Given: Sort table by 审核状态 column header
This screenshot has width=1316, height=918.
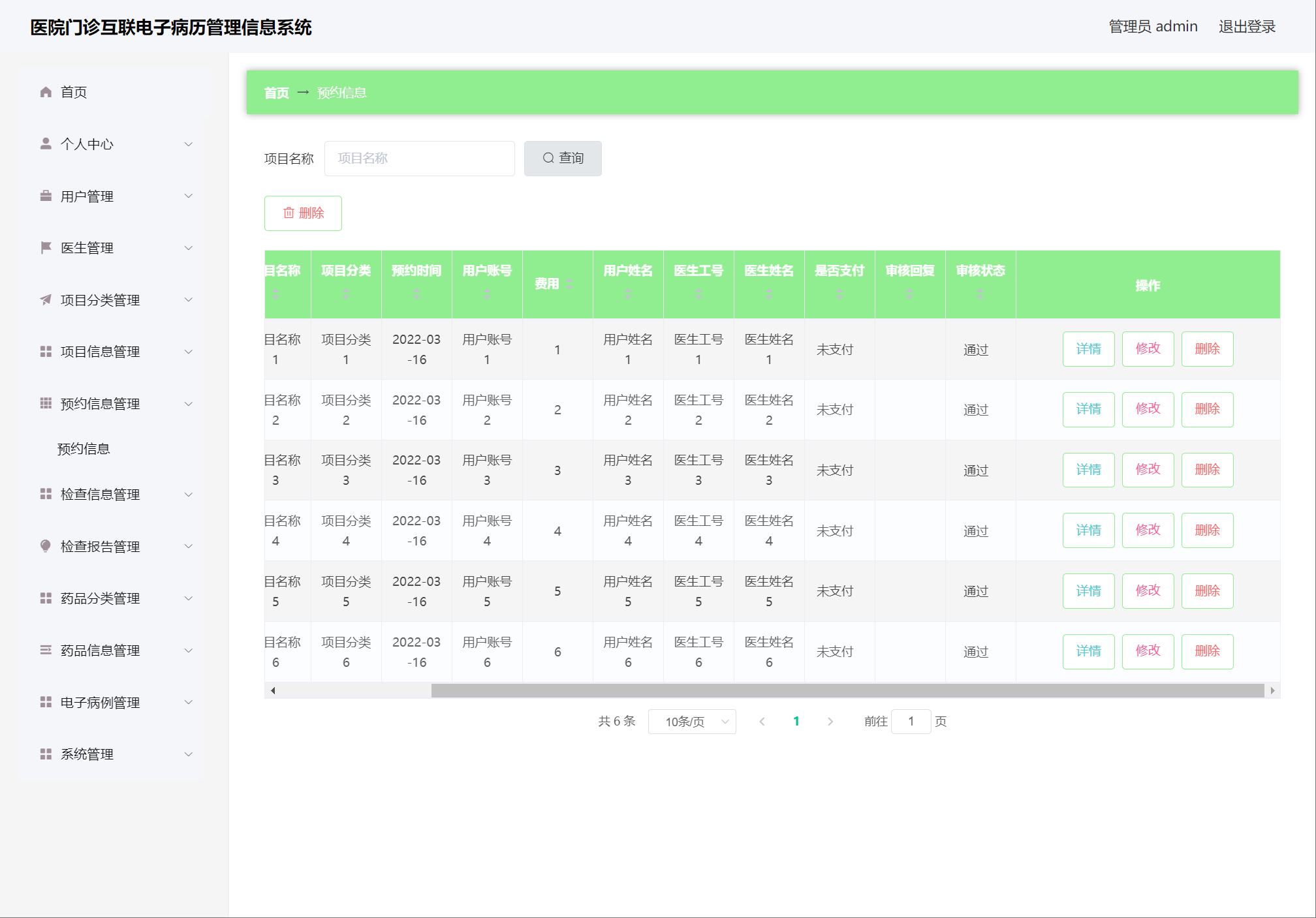Looking at the screenshot, I should click(980, 271).
